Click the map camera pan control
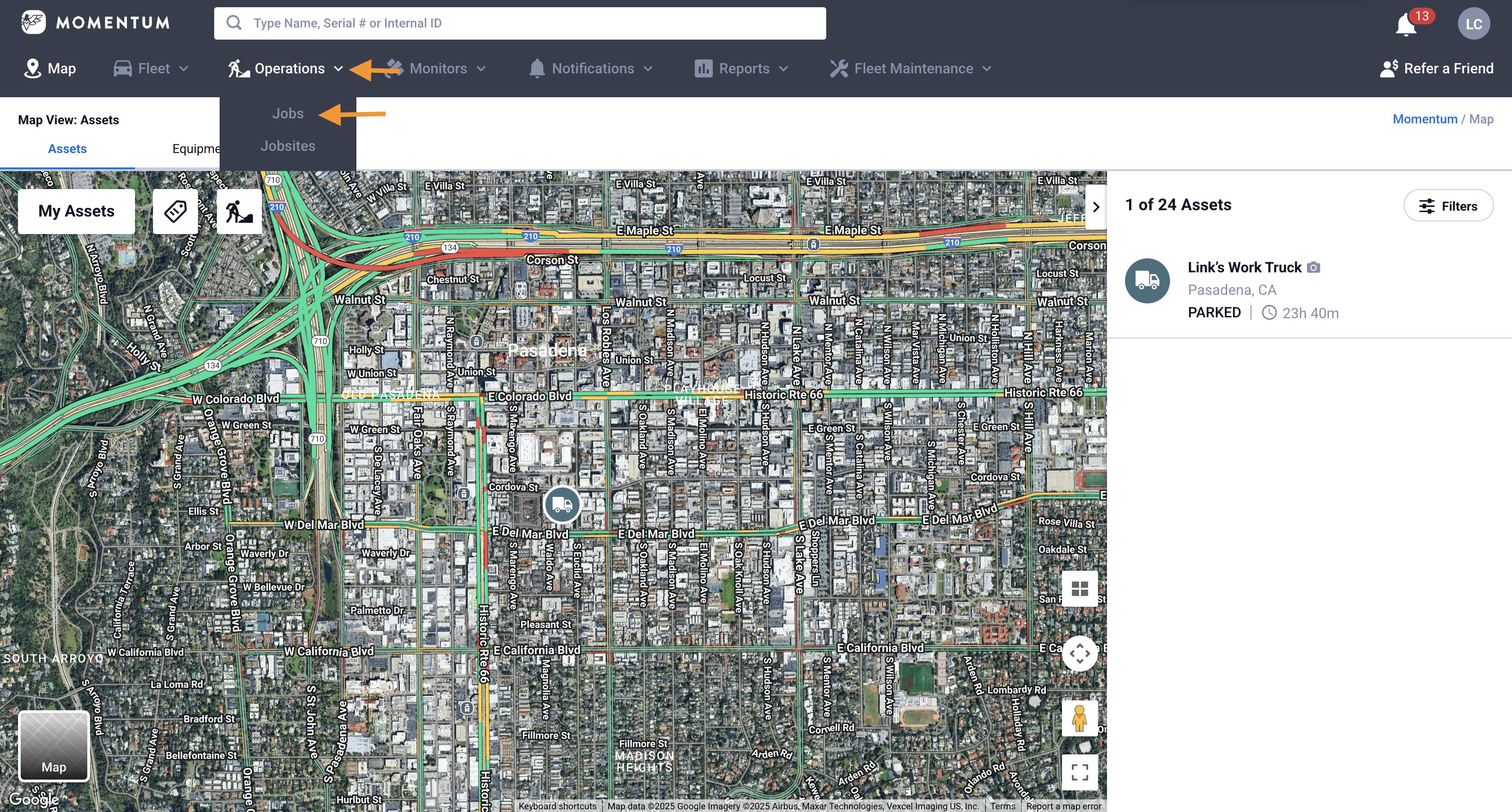This screenshot has height=812, width=1512. point(1080,654)
